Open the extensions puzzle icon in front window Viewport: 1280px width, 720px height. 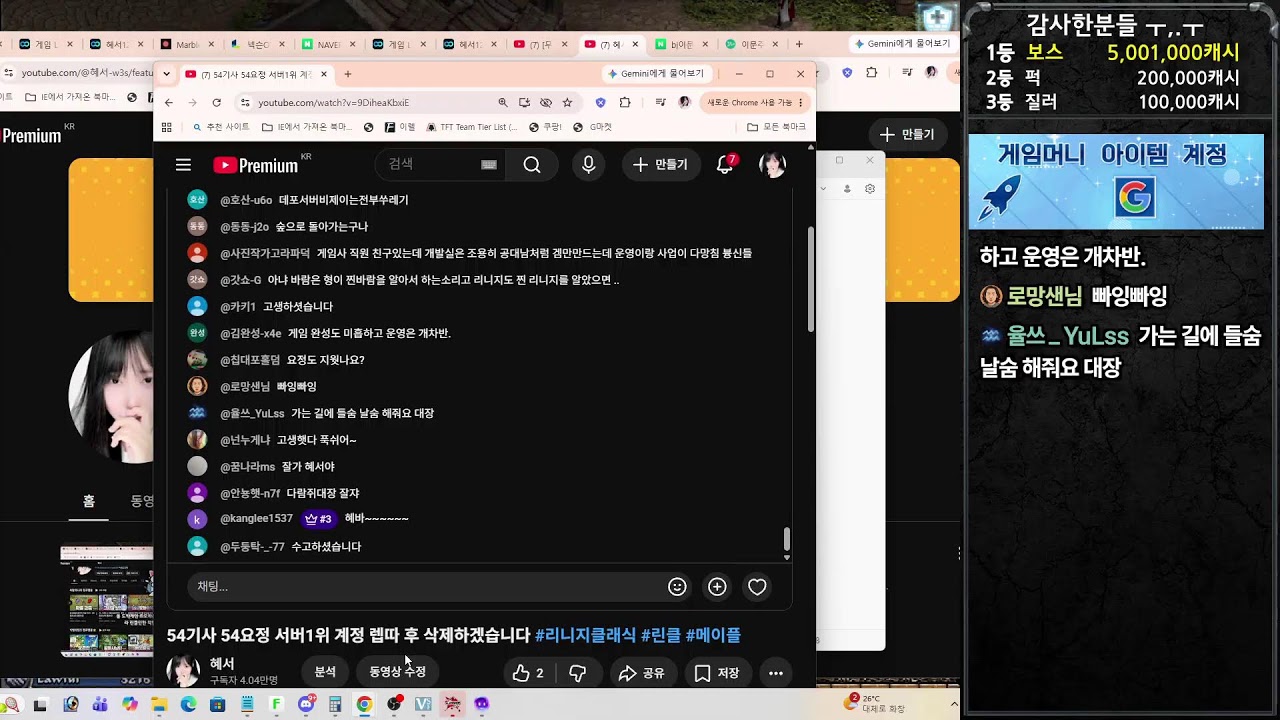click(625, 102)
